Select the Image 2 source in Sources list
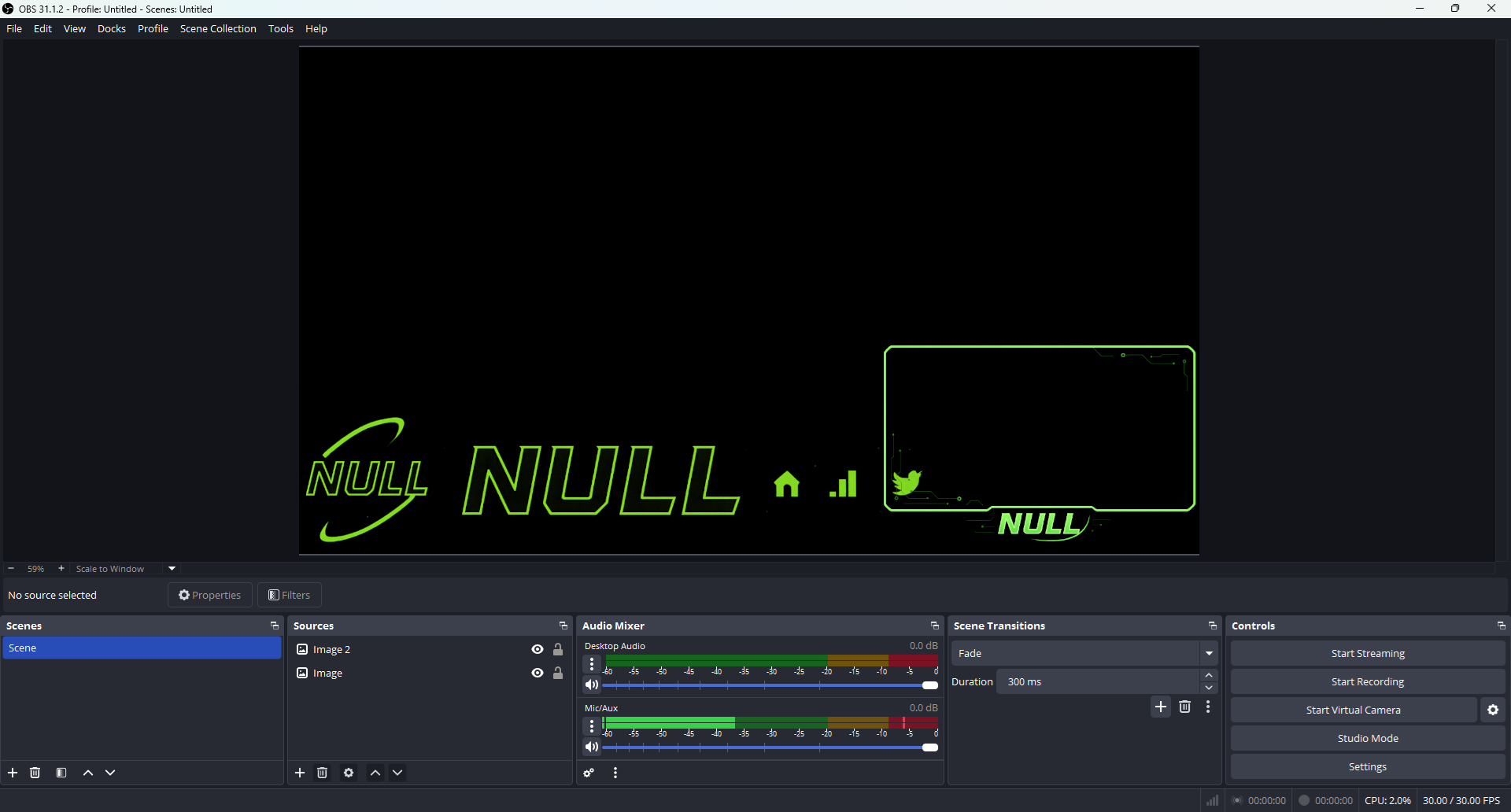This screenshot has width=1511, height=812. [x=331, y=649]
